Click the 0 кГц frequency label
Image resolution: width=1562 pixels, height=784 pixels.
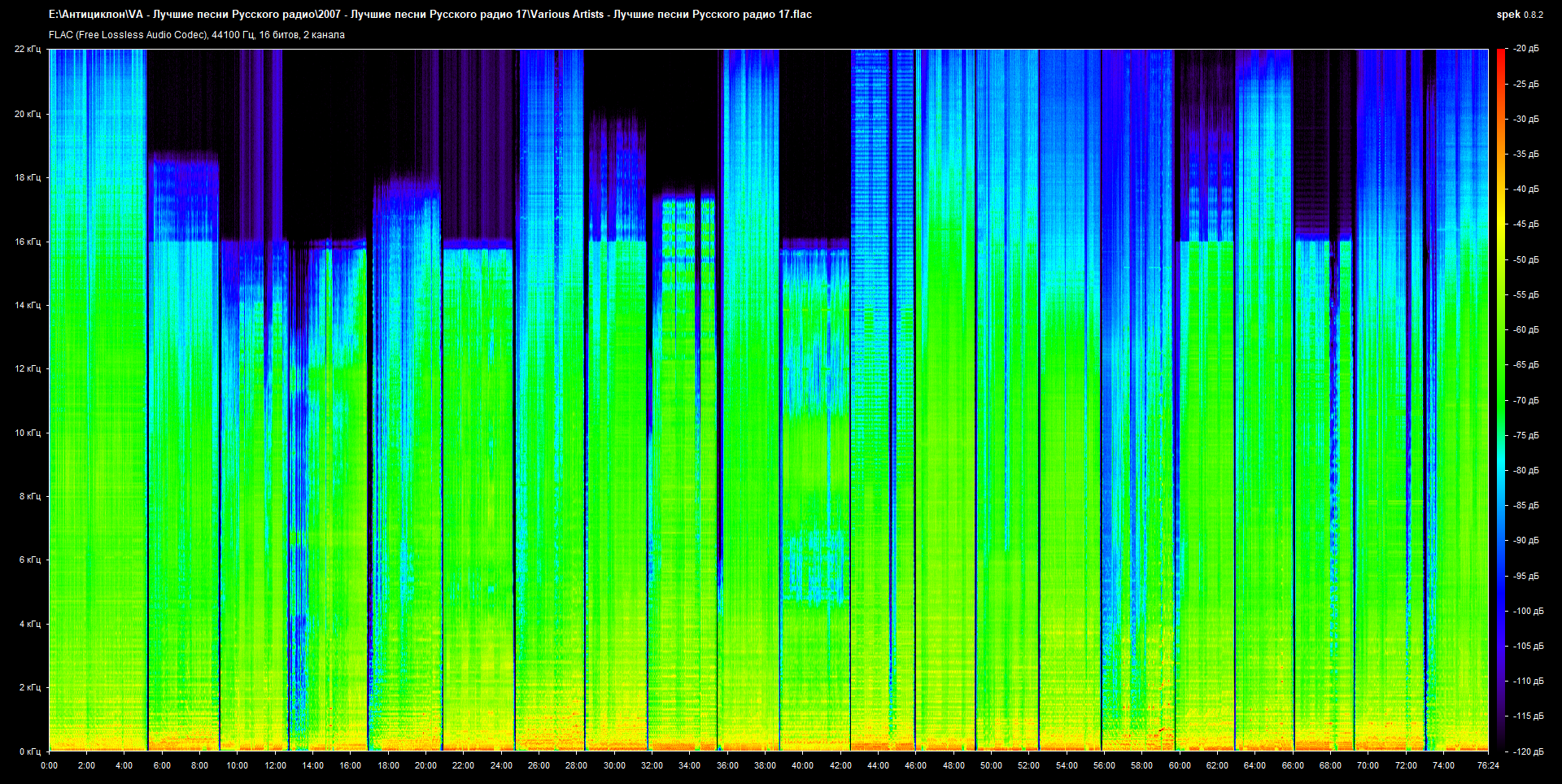click(29, 751)
